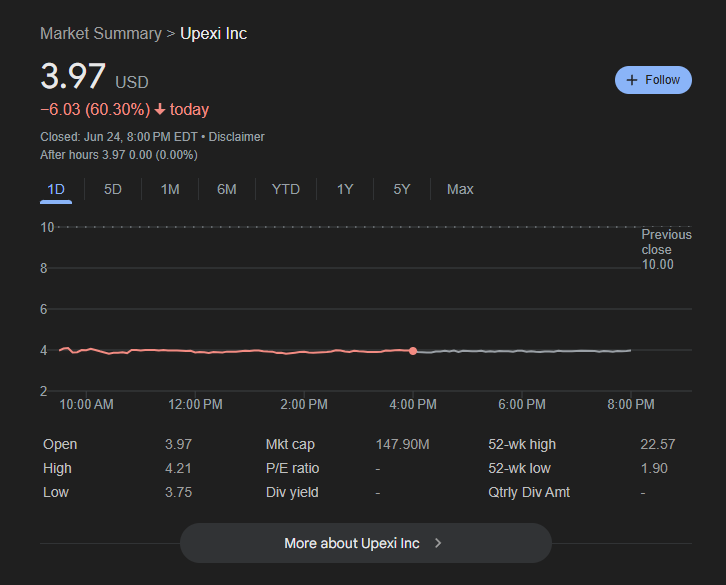Screen dimensions: 726x585
Task: Select the YTD chart tab
Action: pyautogui.click(x=286, y=189)
